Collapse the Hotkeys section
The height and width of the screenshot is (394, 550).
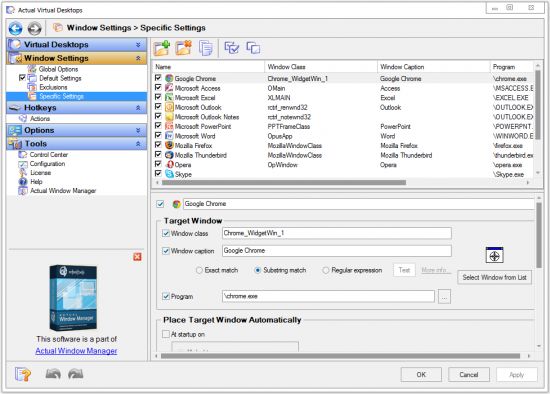[138, 108]
